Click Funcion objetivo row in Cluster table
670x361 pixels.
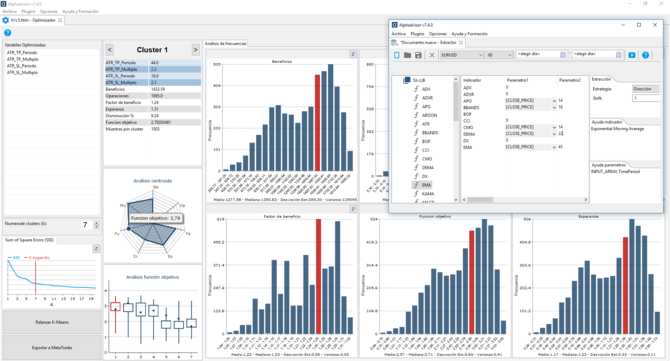pyautogui.click(x=153, y=122)
